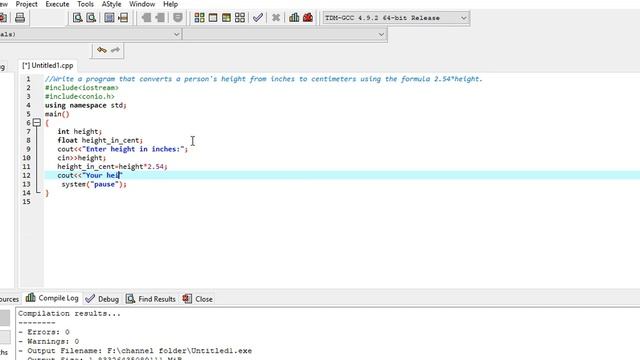This screenshot has width=640, height=360.
Task: Click the Close tab in bottom panel
Action: click(x=198, y=299)
